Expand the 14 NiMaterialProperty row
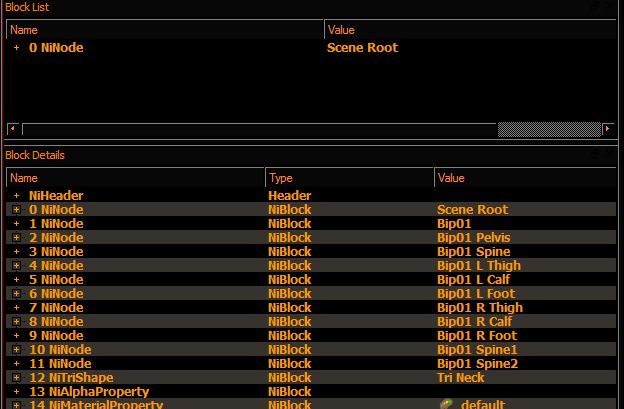Viewport: 624px width, 409px height. pos(16,405)
